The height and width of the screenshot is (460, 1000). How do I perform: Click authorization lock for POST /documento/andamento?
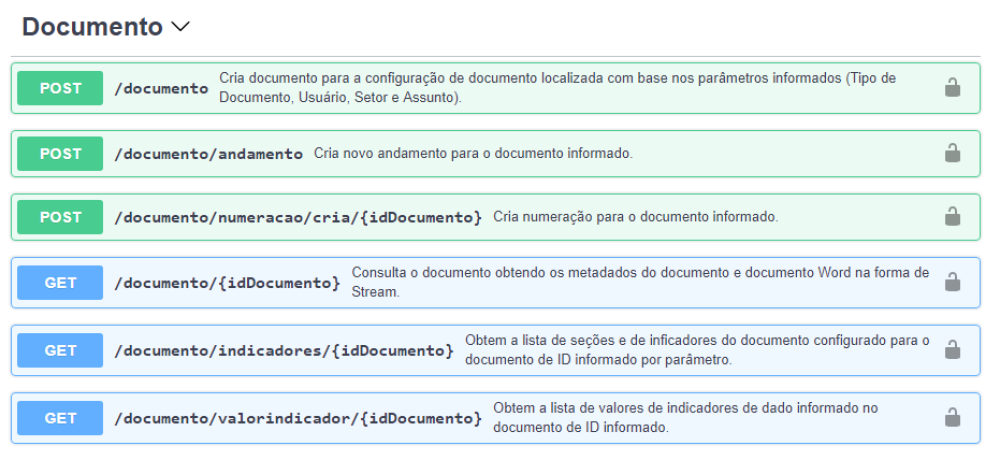pos(953,153)
